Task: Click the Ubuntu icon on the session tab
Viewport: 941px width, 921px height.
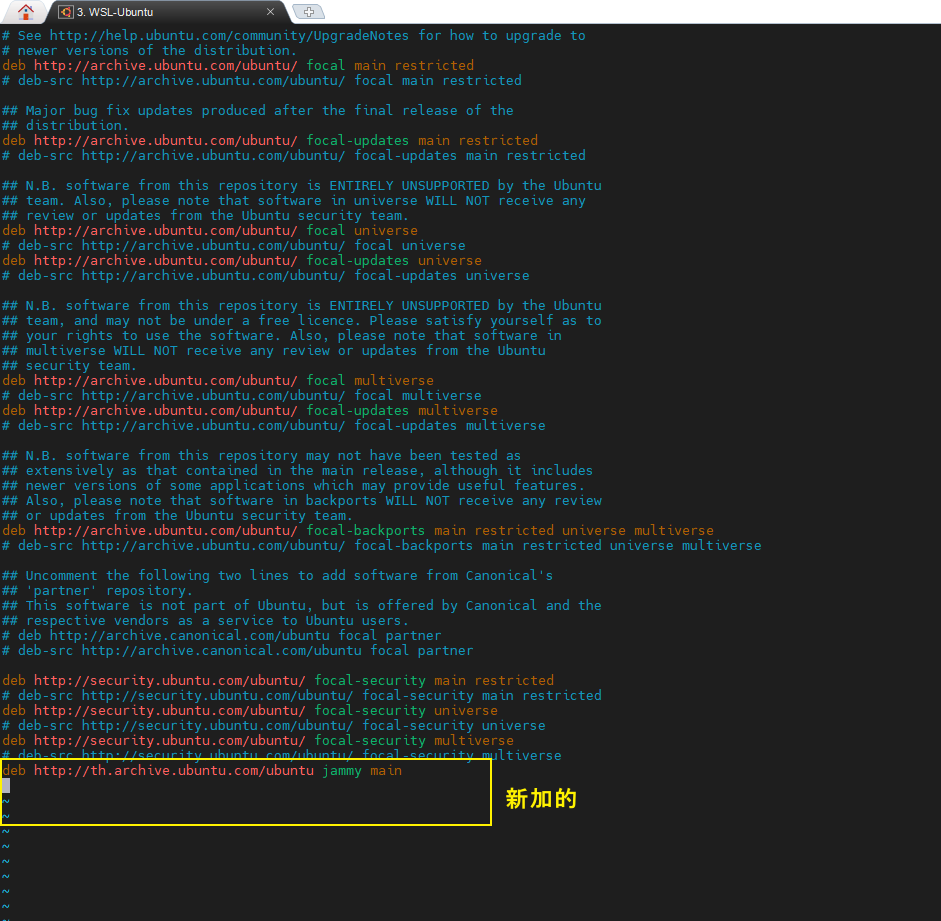Action: 66,12
